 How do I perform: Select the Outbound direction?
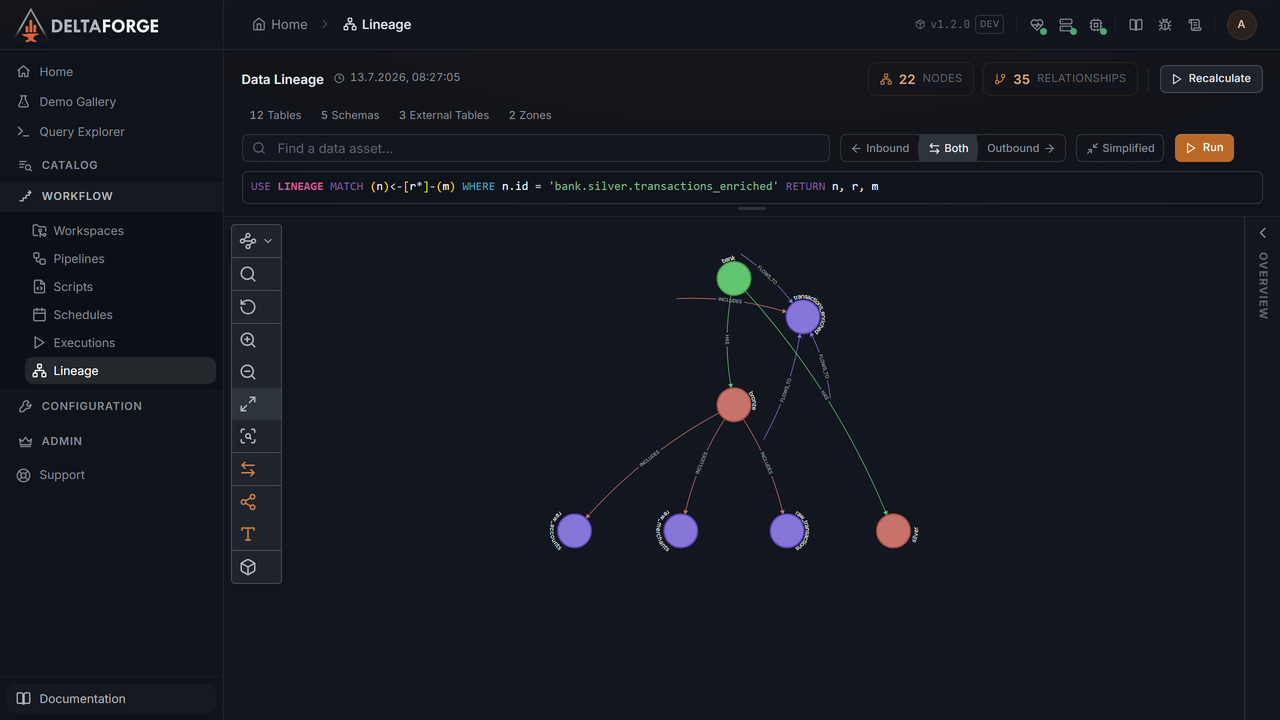[1021, 148]
